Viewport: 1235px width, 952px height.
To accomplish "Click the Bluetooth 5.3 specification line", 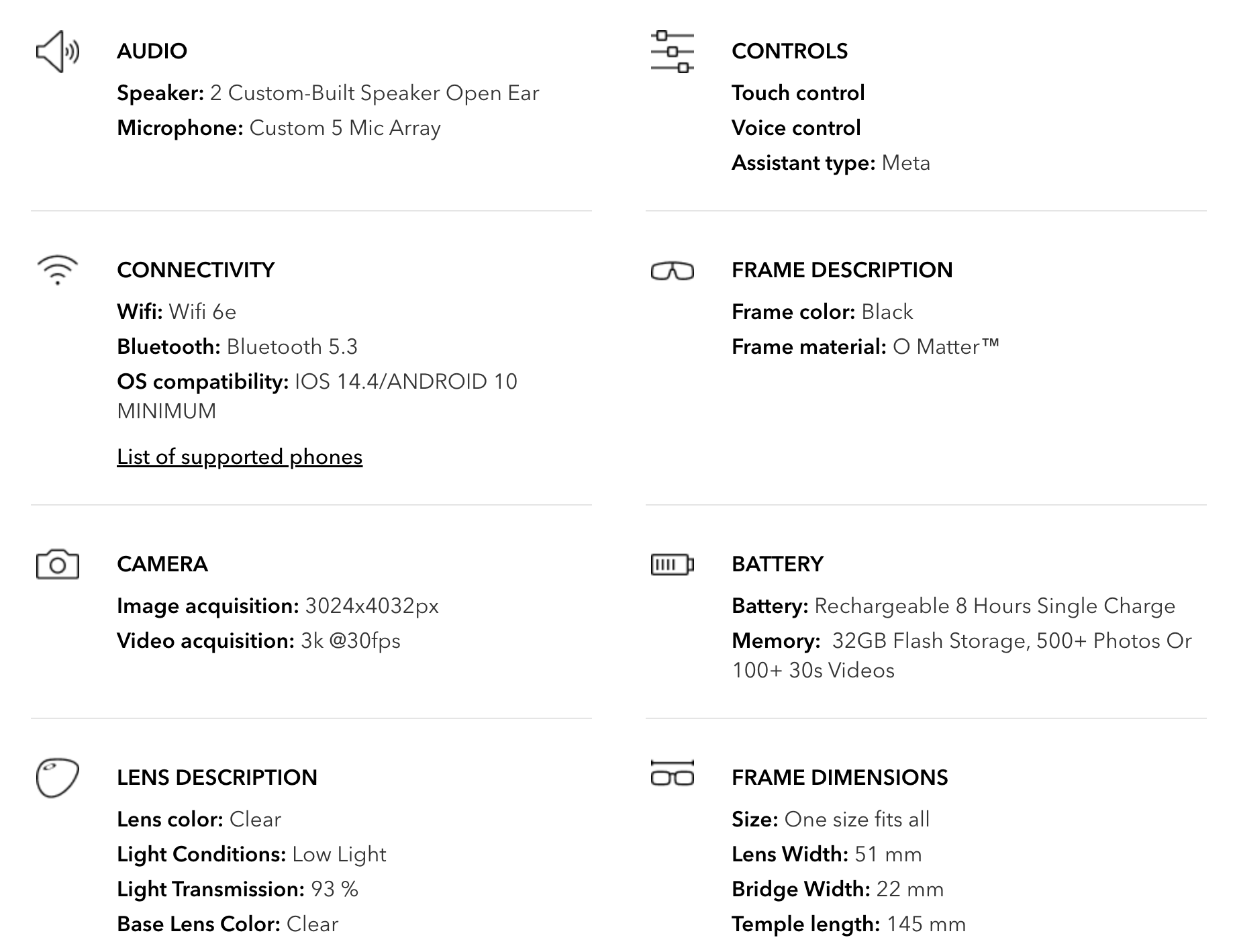I will click(237, 347).
